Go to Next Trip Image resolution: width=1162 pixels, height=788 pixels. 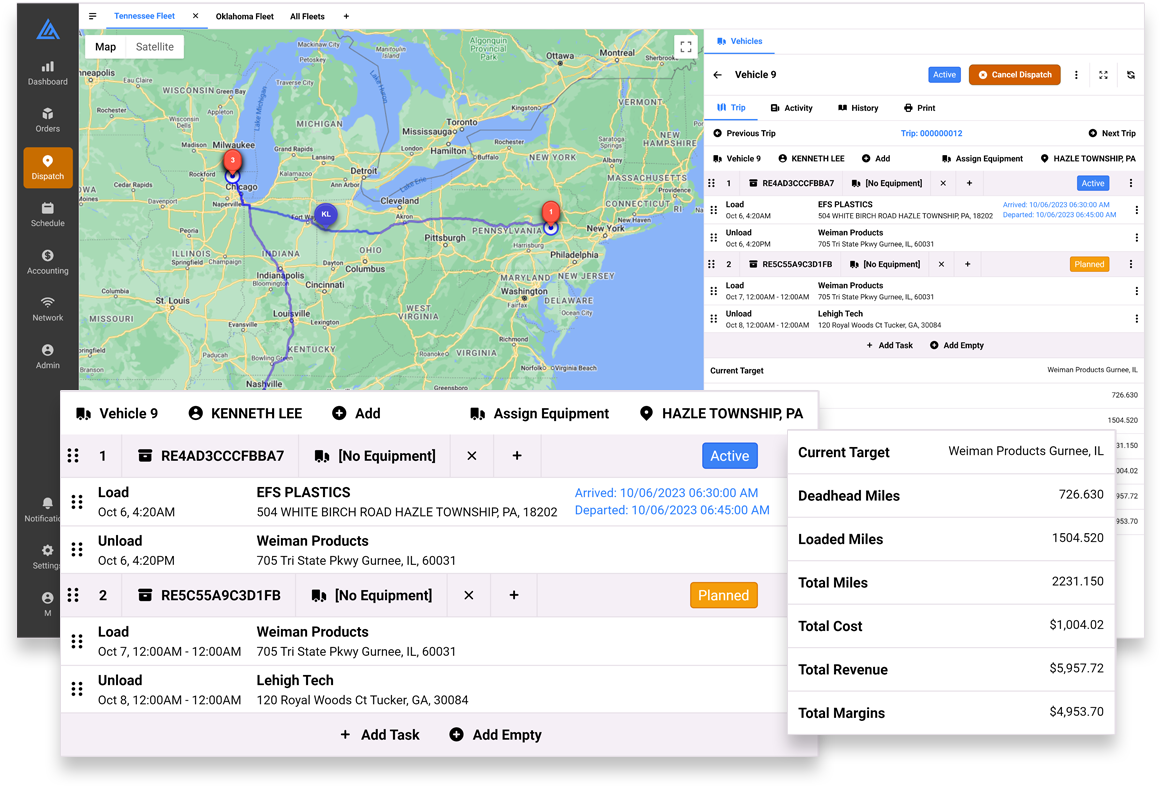click(x=1112, y=133)
